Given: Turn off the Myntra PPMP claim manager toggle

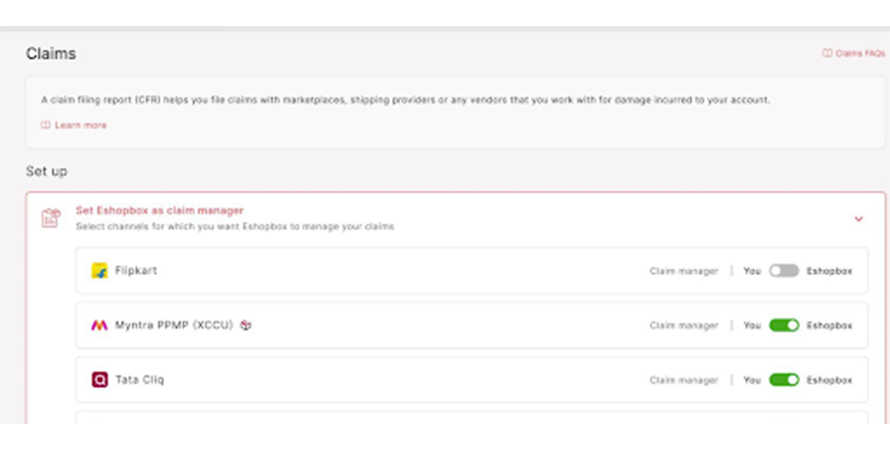Looking at the screenshot, I should click(784, 325).
